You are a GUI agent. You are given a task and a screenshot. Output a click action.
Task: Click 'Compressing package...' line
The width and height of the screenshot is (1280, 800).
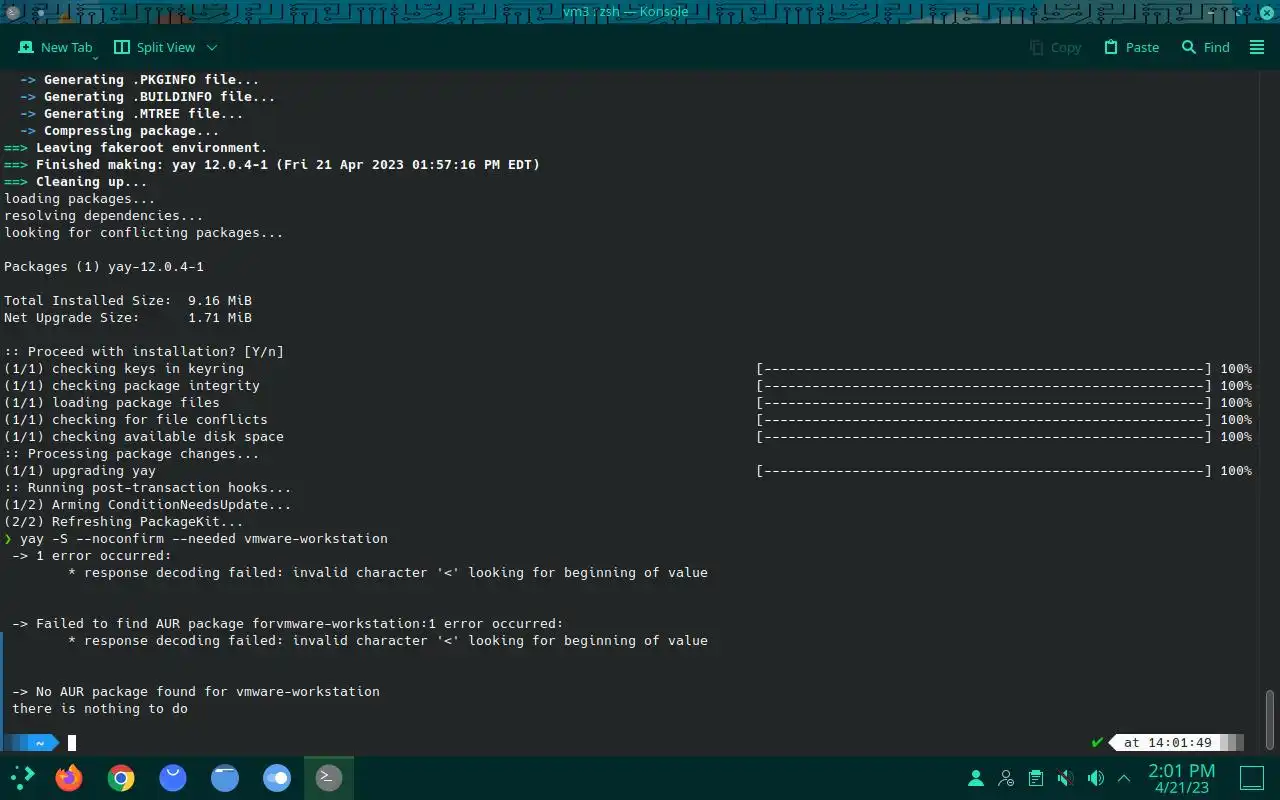pyautogui.click(x=120, y=131)
